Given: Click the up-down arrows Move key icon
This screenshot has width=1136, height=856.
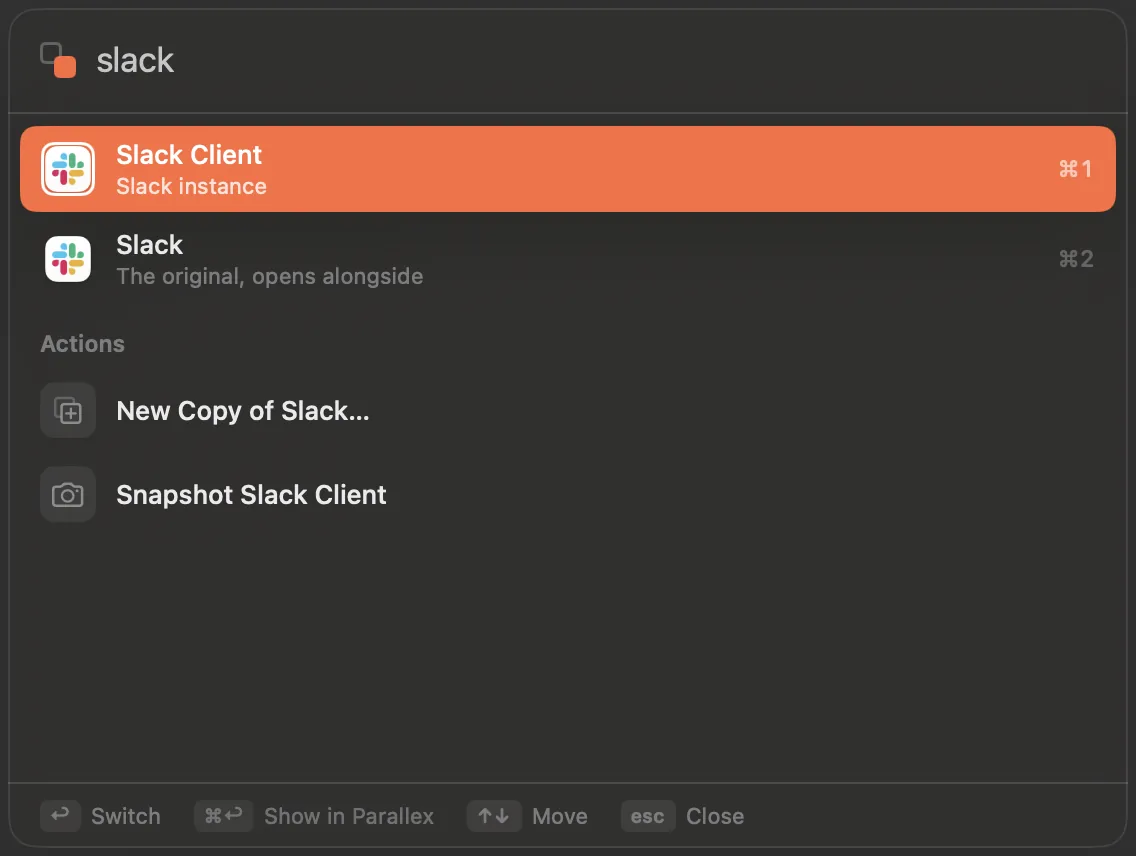Looking at the screenshot, I should 494,816.
